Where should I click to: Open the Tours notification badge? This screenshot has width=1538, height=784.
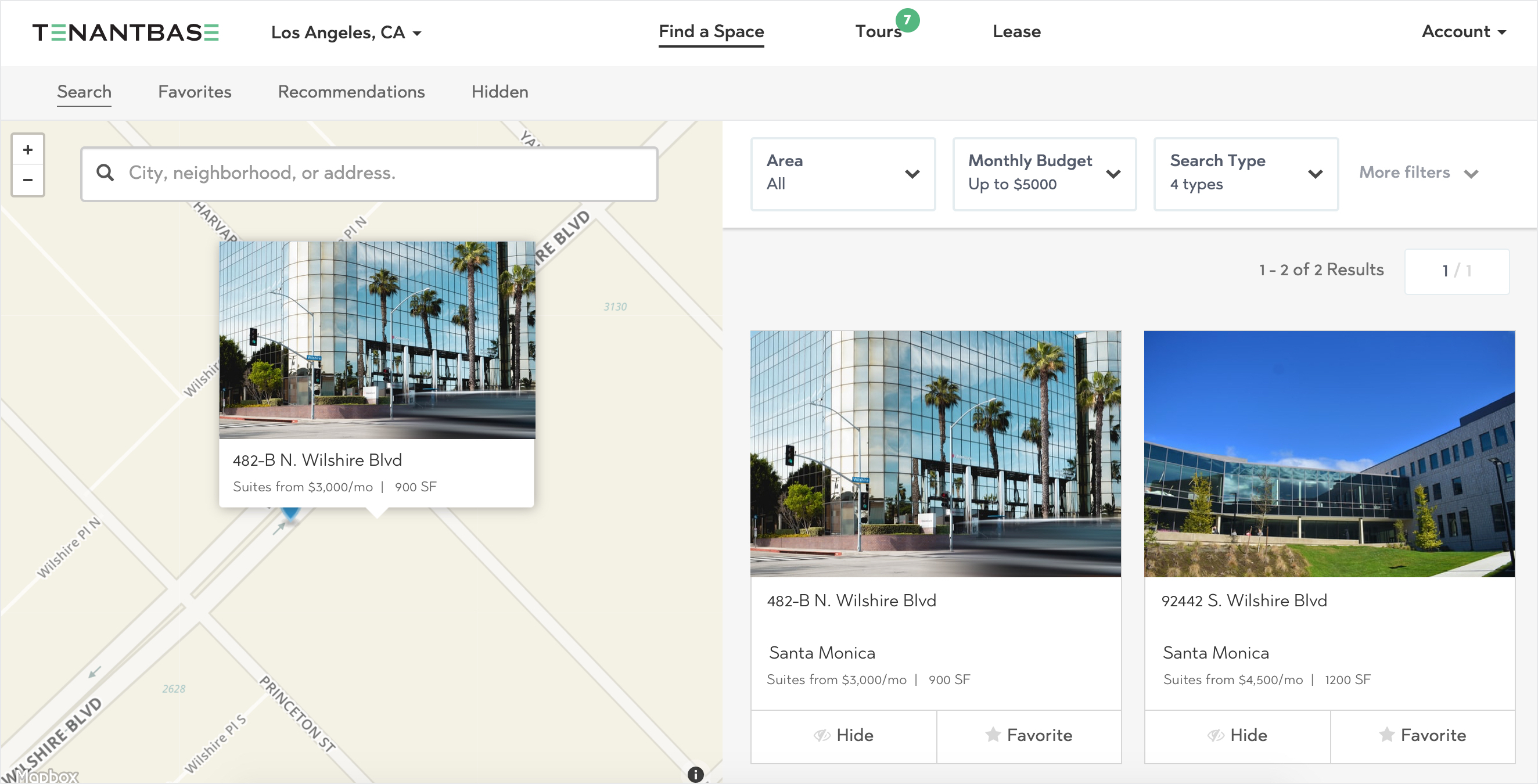tap(907, 20)
